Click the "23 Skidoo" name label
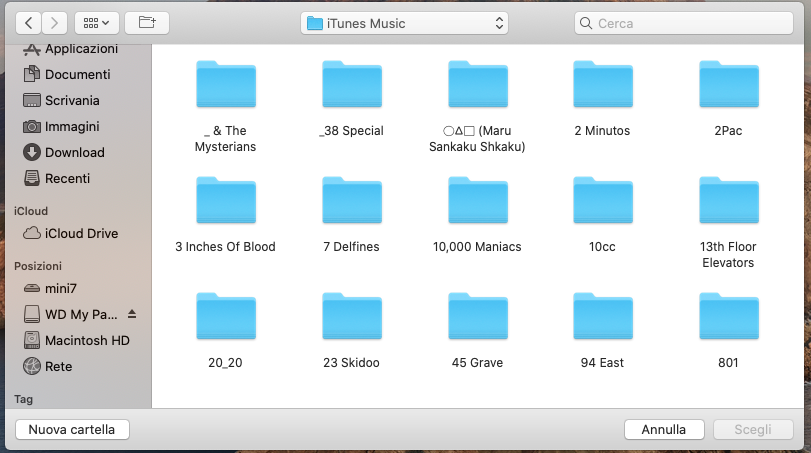The height and width of the screenshot is (453, 811). click(x=351, y=363)
